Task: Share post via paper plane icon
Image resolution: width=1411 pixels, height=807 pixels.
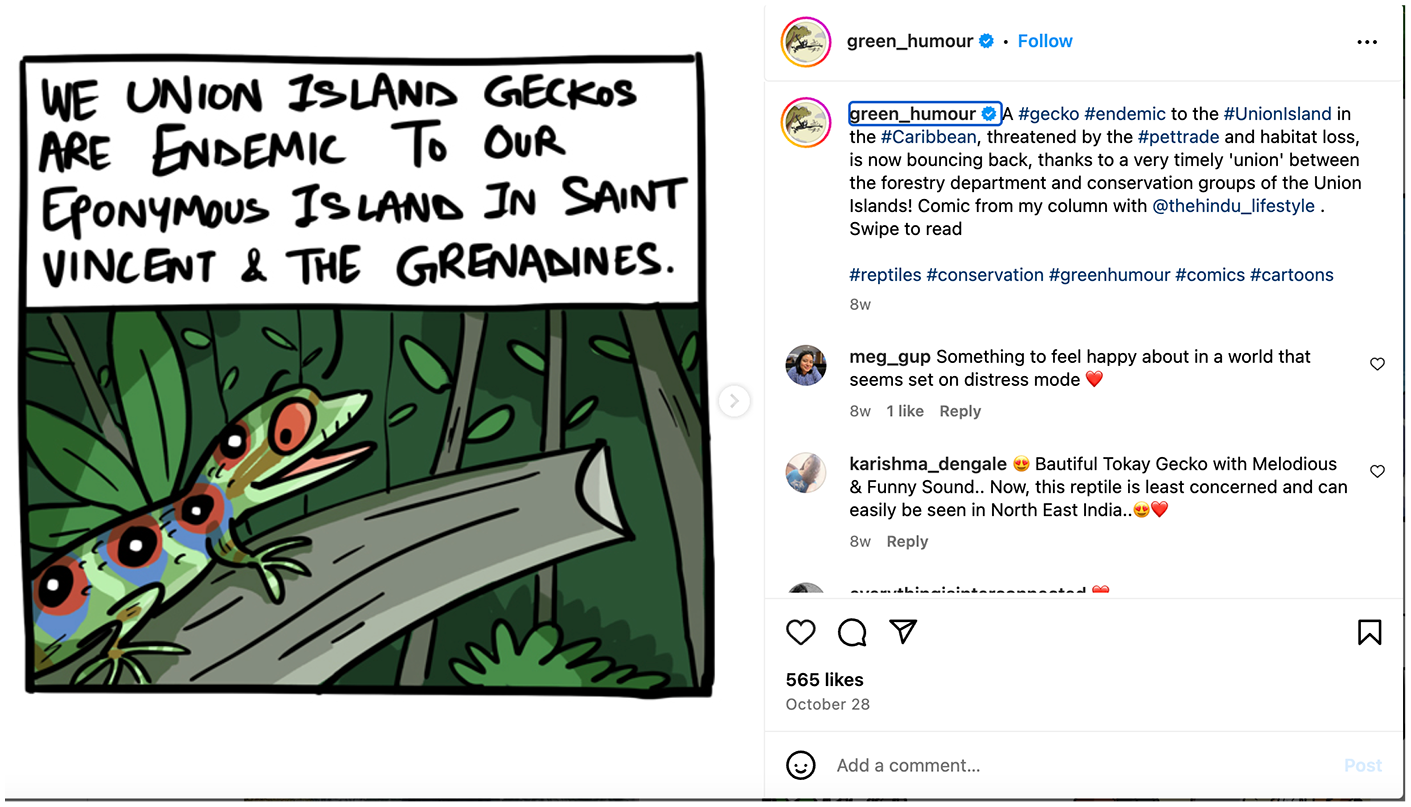Action: click(903, 632)
